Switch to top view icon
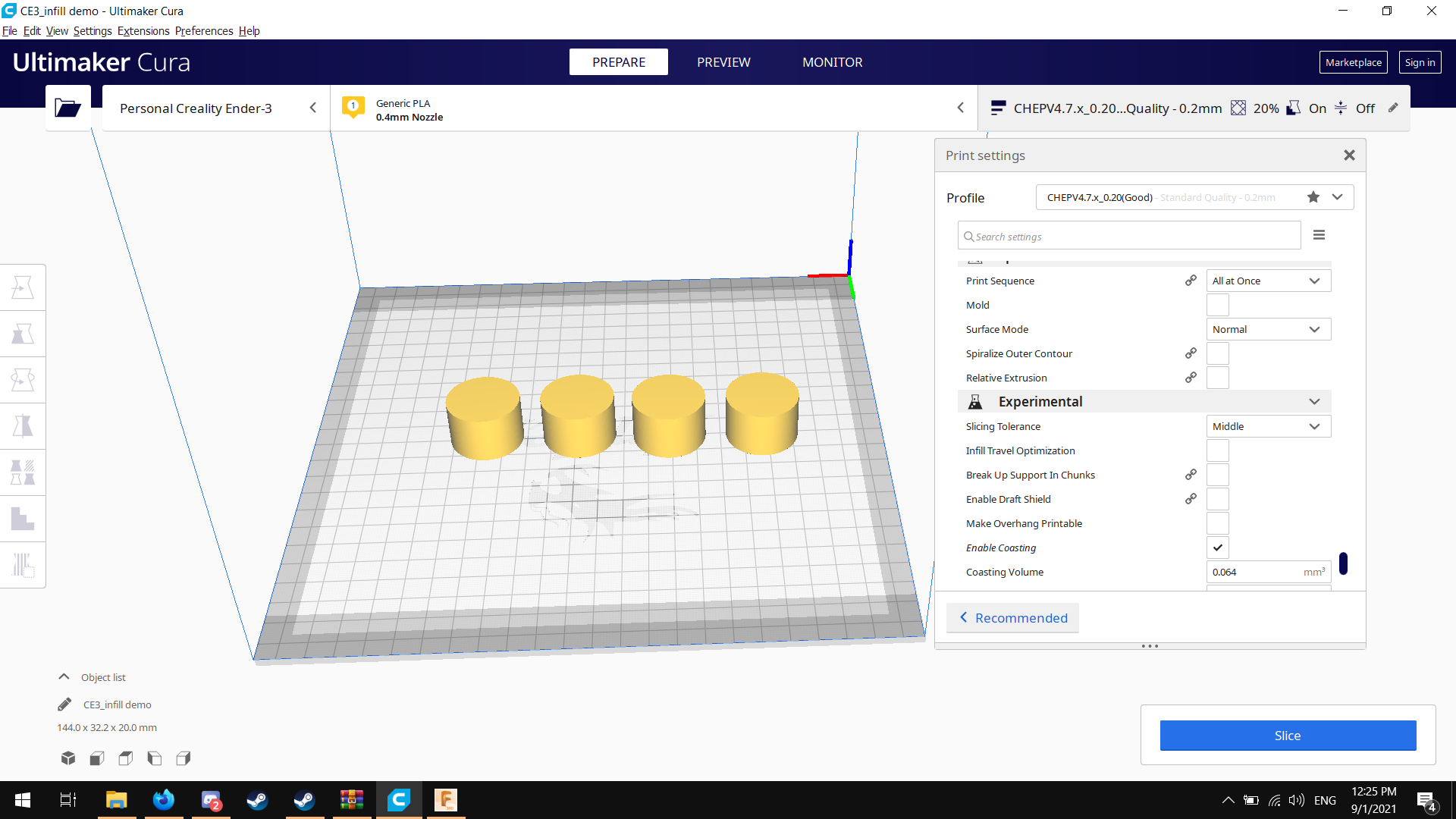 click(126, 758)
